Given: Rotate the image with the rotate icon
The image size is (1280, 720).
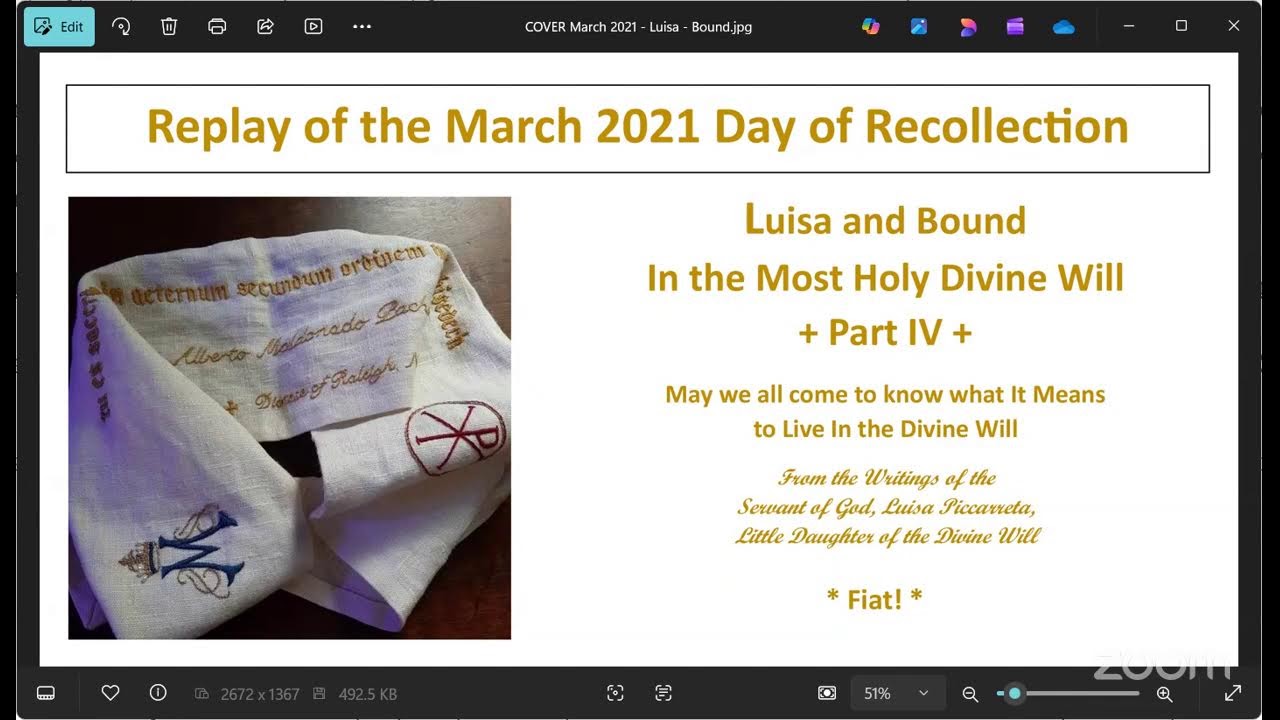Looking at the screenshot, I should pos(121,27).
